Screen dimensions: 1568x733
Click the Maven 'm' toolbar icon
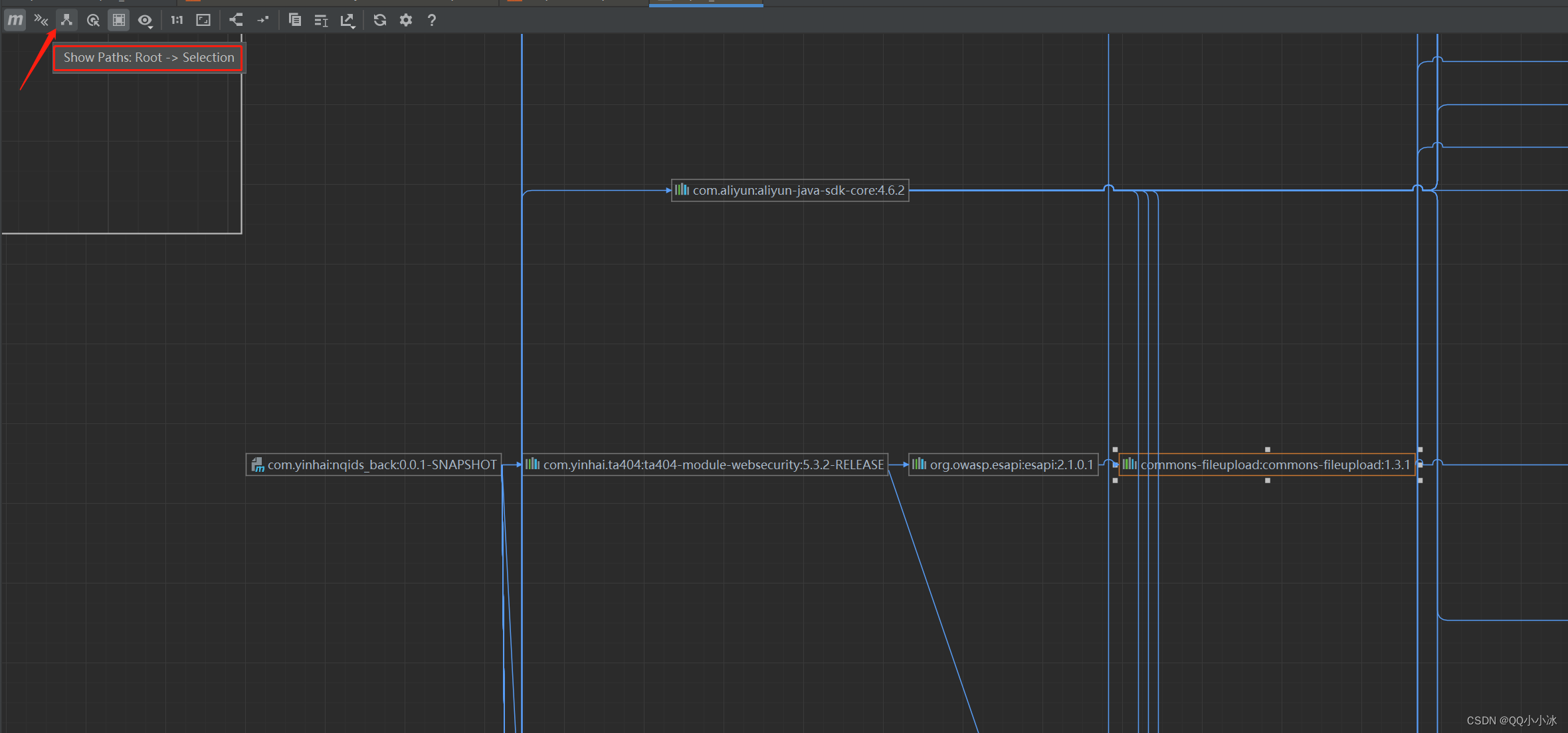pyautogui.click(x=15, y=20)
